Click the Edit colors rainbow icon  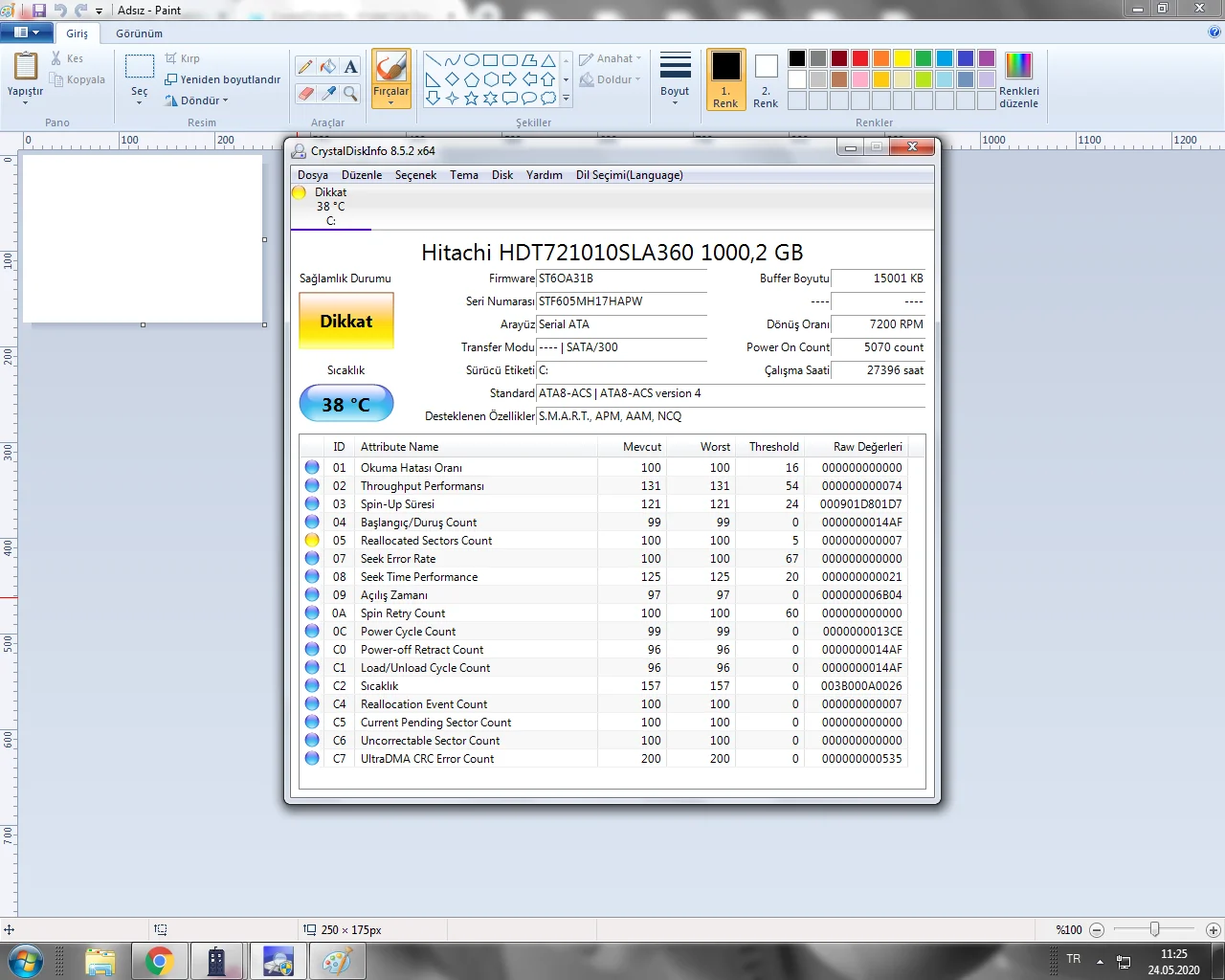1018,66
